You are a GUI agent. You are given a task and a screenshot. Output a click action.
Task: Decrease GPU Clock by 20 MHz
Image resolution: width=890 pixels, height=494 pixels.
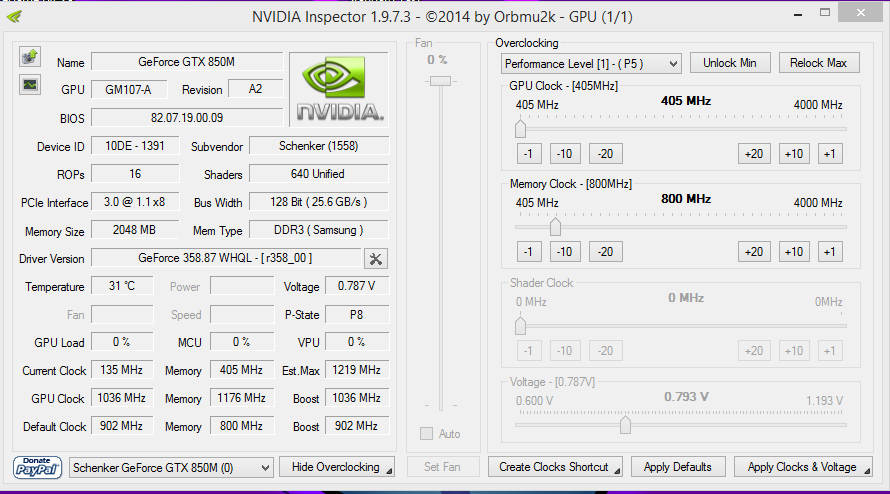click(606, 154)
